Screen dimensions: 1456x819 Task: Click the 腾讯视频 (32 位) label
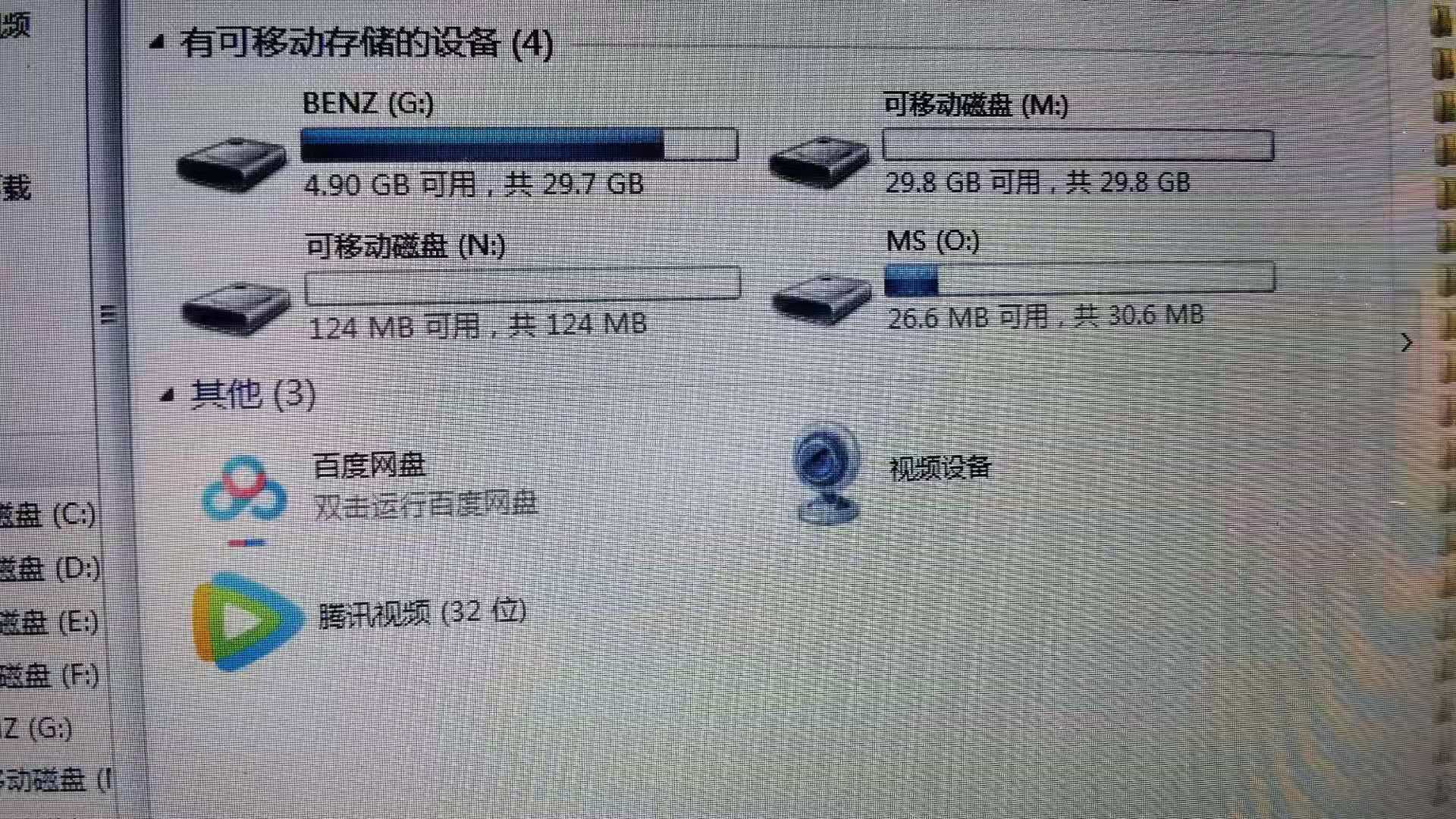pos(422,613)
